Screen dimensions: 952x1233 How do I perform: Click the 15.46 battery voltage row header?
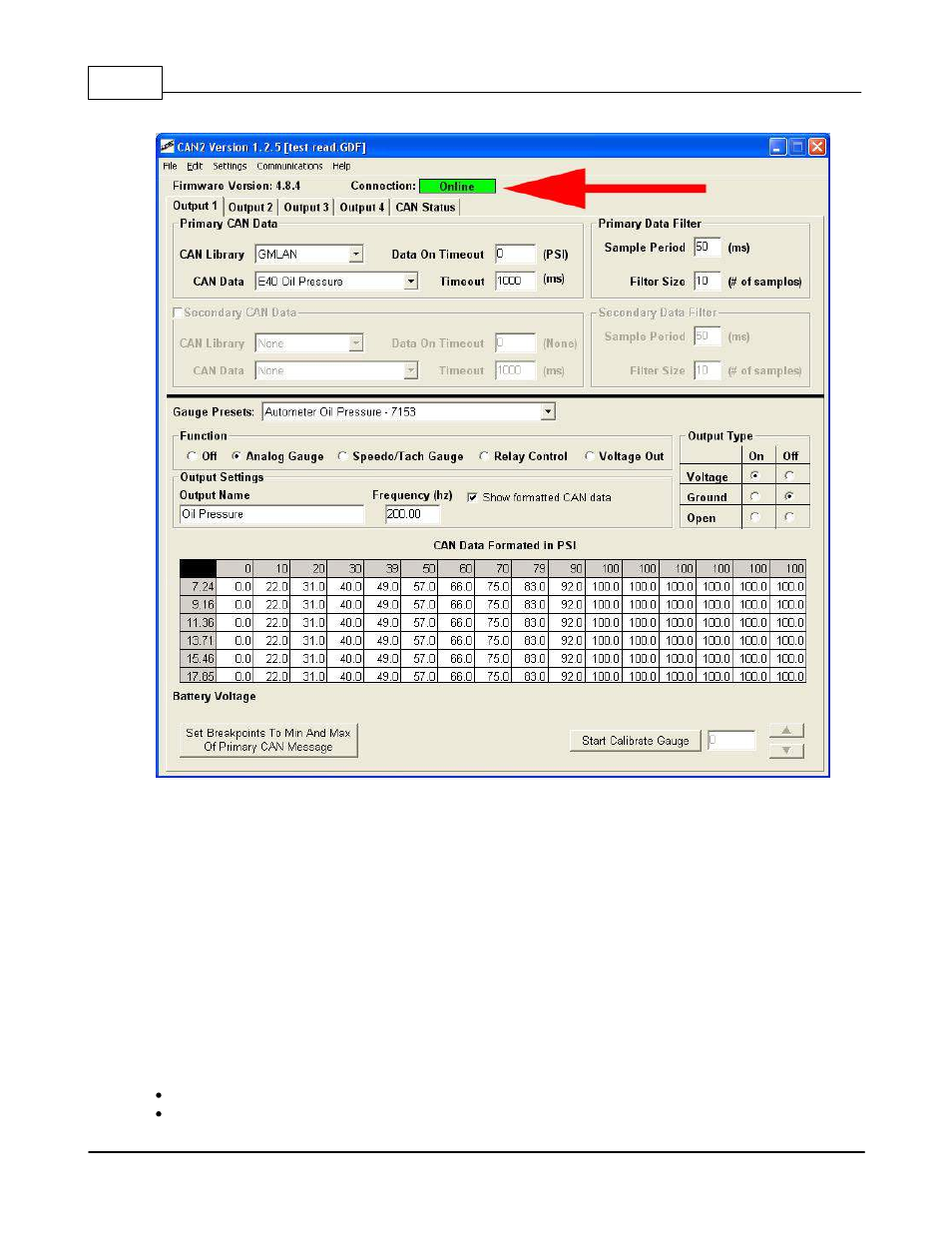pyautogui.click(x=199, y=659)
